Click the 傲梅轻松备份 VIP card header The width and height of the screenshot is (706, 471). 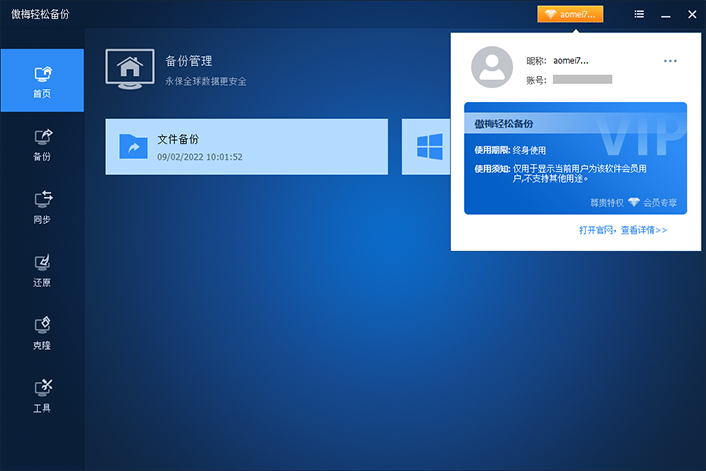(x=575, y=123)
